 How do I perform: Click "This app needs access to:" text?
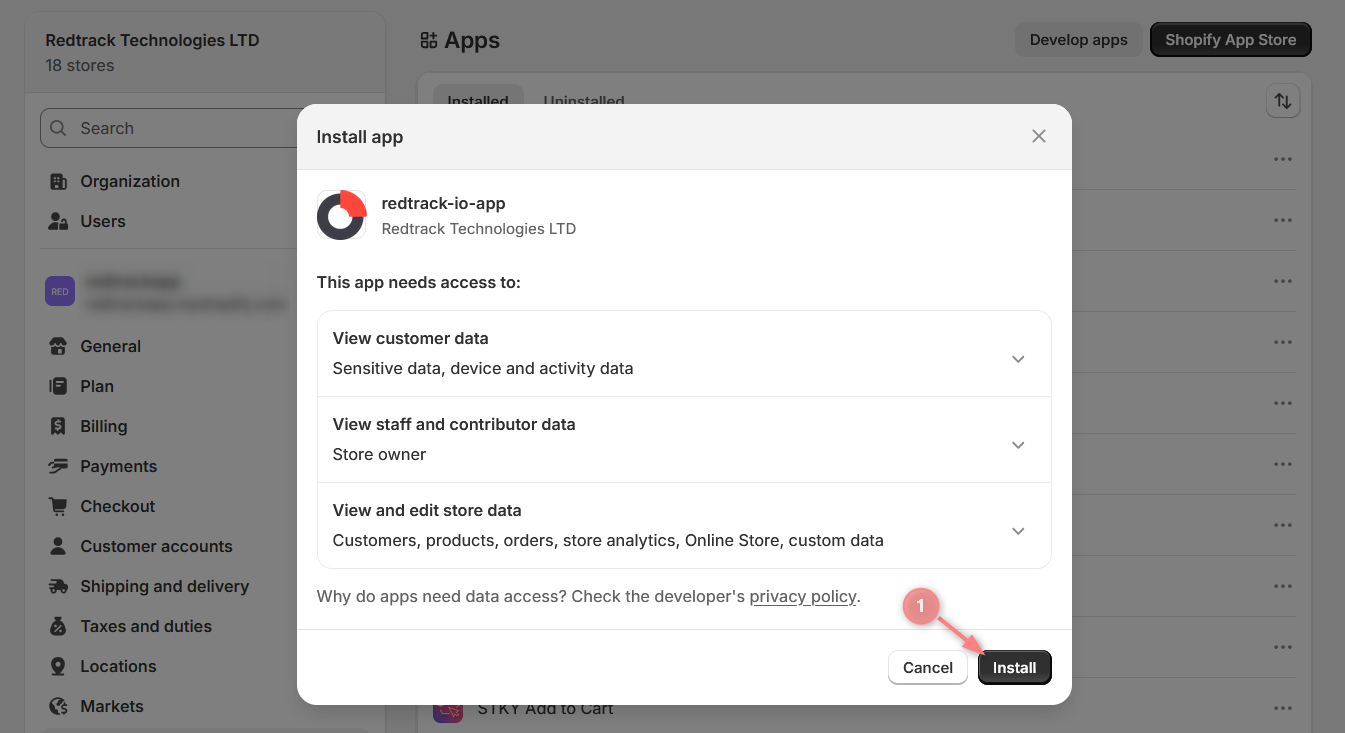(x=419, y=283)
